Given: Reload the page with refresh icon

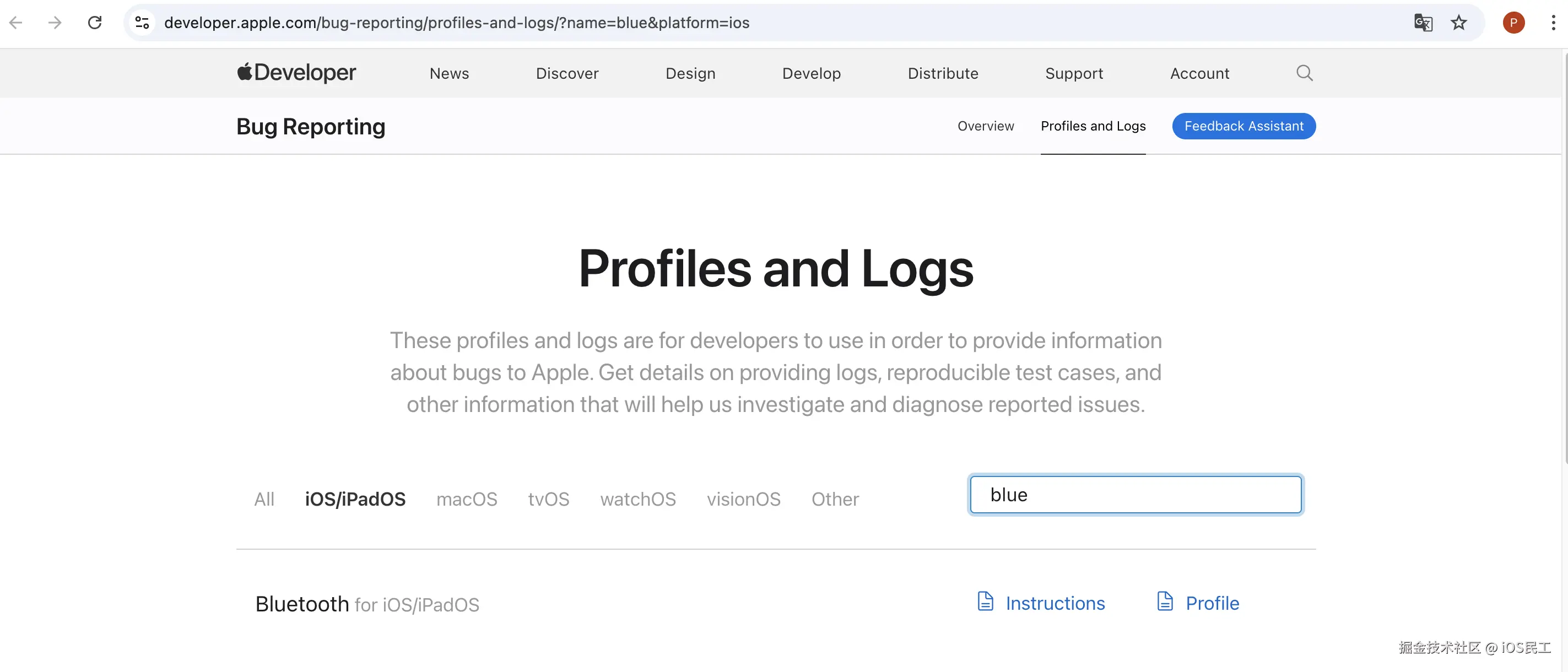Looking at the screenshot, I should (x=94, y=23).
